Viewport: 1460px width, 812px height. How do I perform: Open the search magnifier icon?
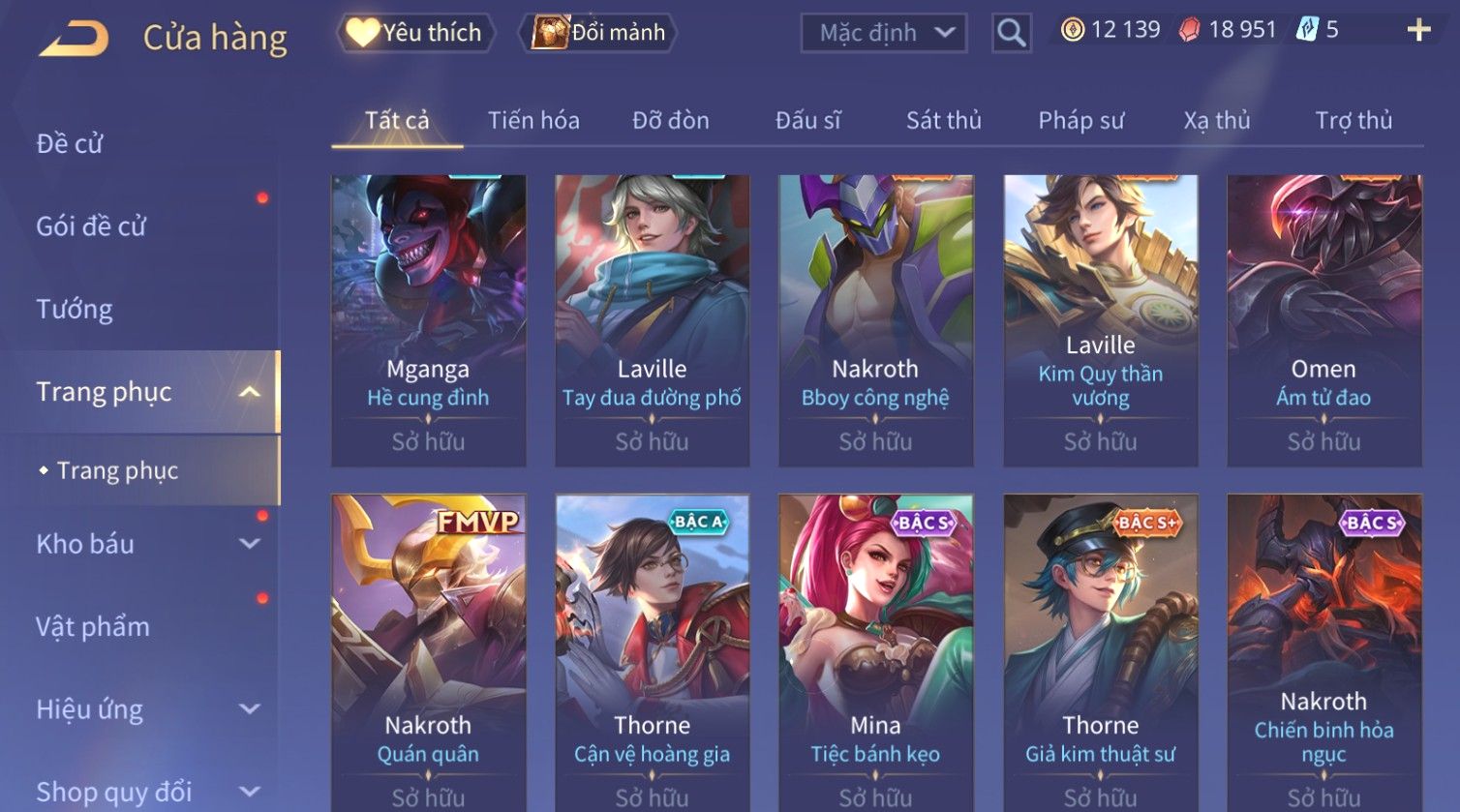(x=1011, y=34)
